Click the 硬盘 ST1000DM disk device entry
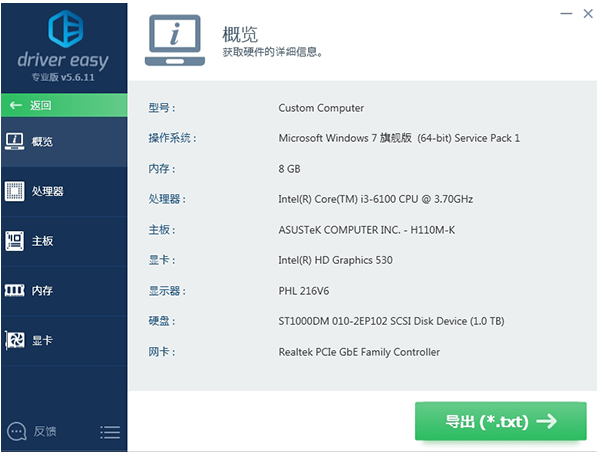Image resolution: width=597 pixels, height=452 pixels. (x=391, y=321)
